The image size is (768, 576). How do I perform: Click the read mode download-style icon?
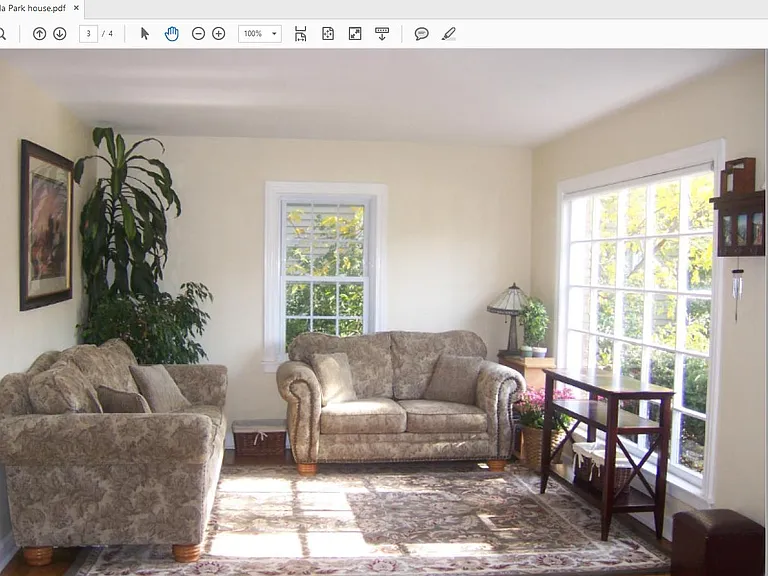coord(382,34)
